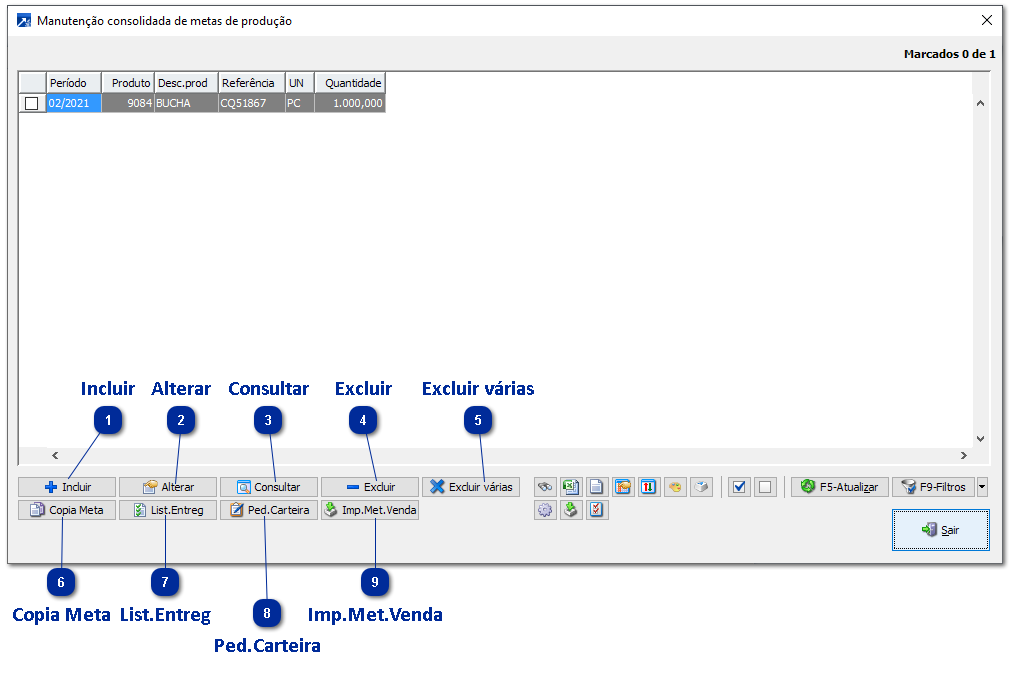Click the red checklist icon
The height and width of the screenshot is (674, 1026).
pos(596,510)
